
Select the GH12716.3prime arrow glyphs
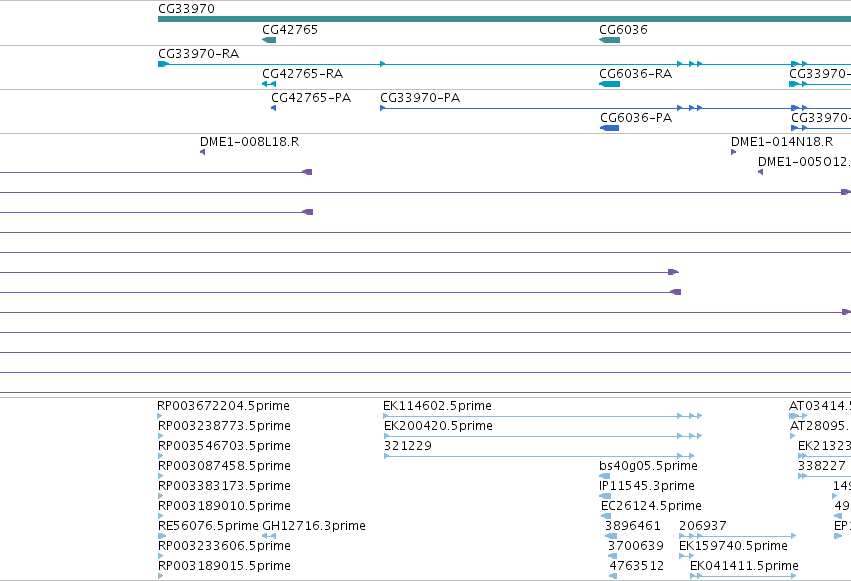click(269, 536)
